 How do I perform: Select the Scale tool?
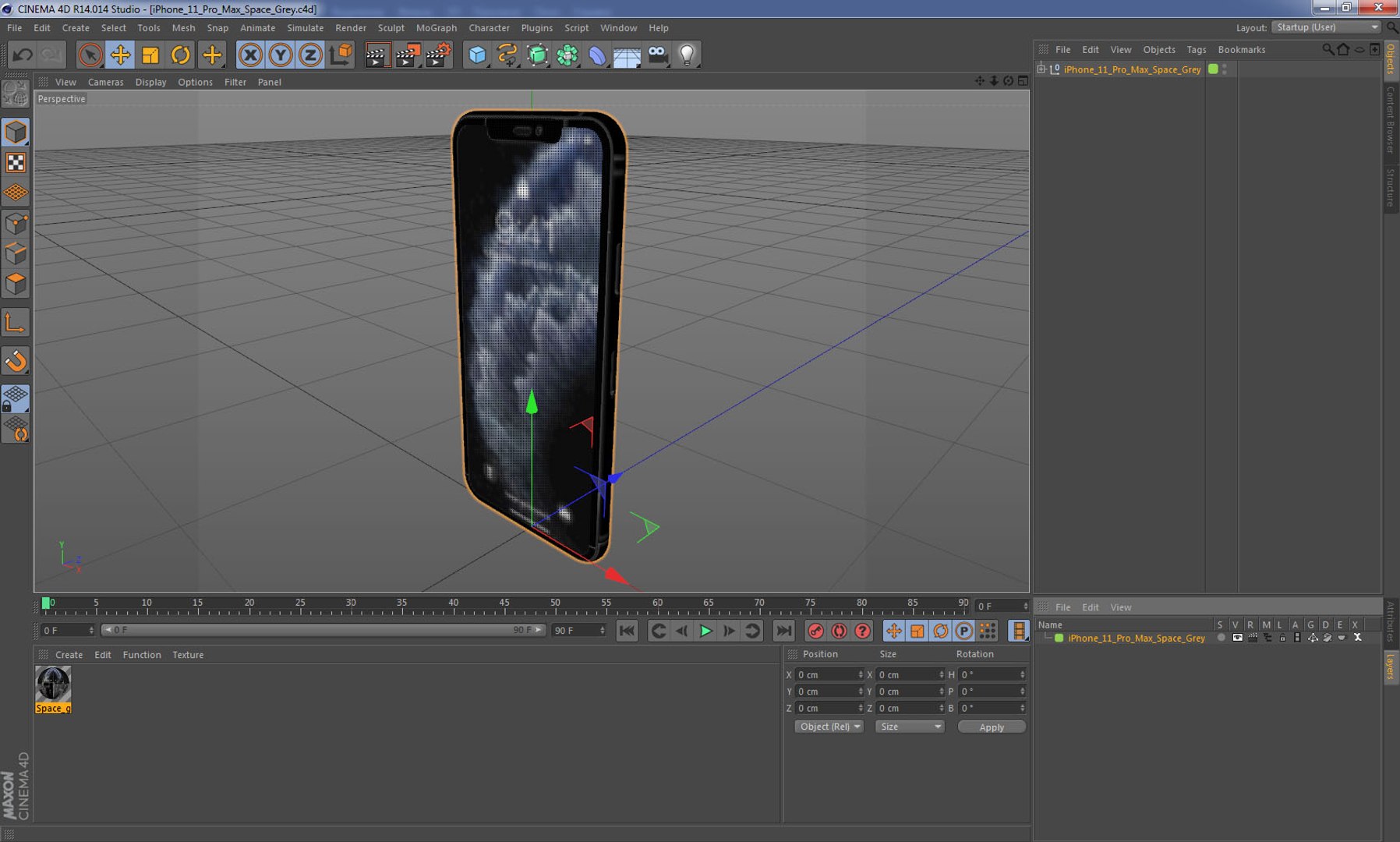[x=150, y=55]
